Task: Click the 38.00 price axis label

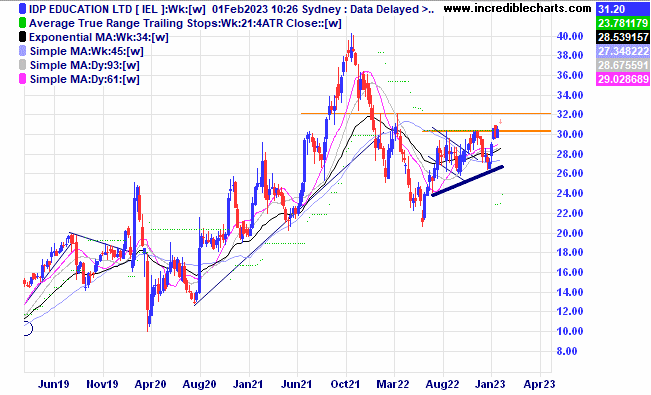Action: point(570,55)
